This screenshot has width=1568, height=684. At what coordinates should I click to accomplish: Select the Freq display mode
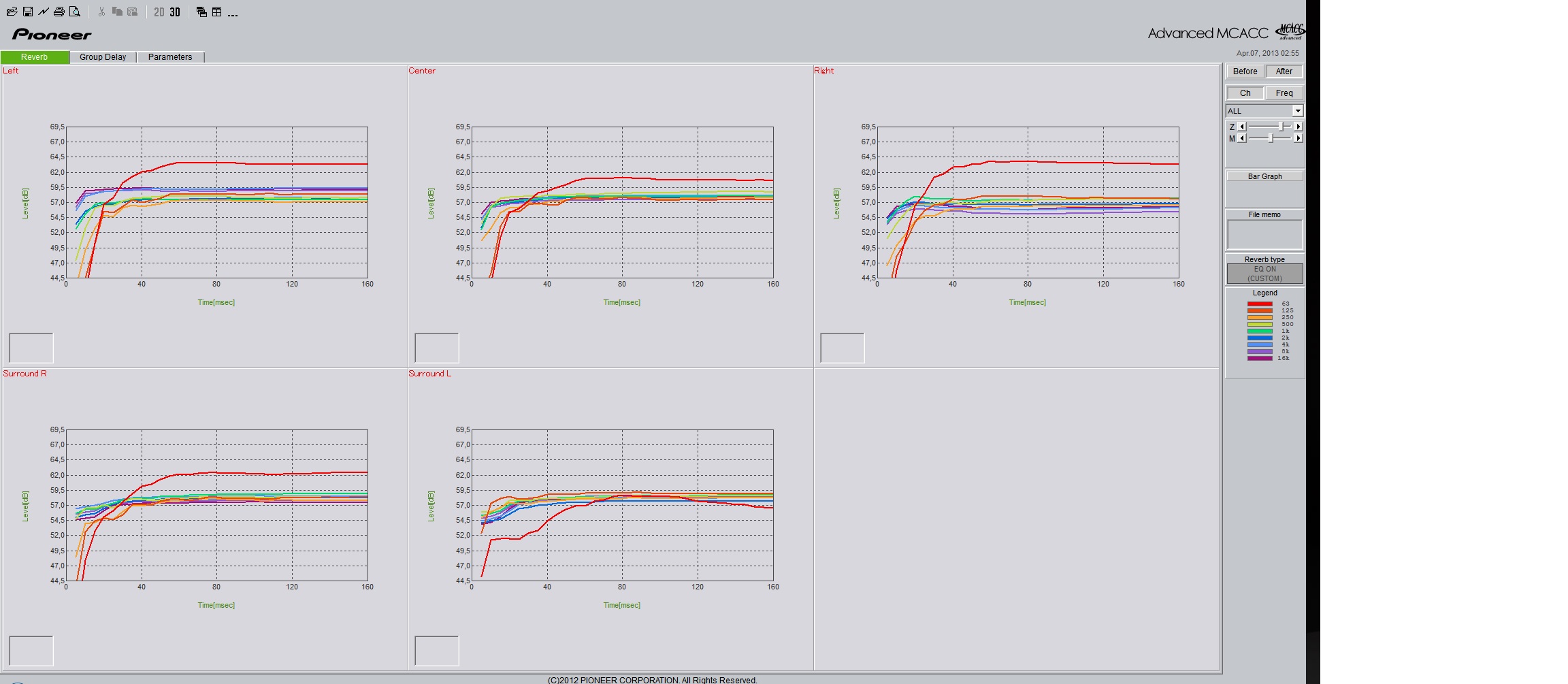pyautogui.click(x=1284, y=93)
